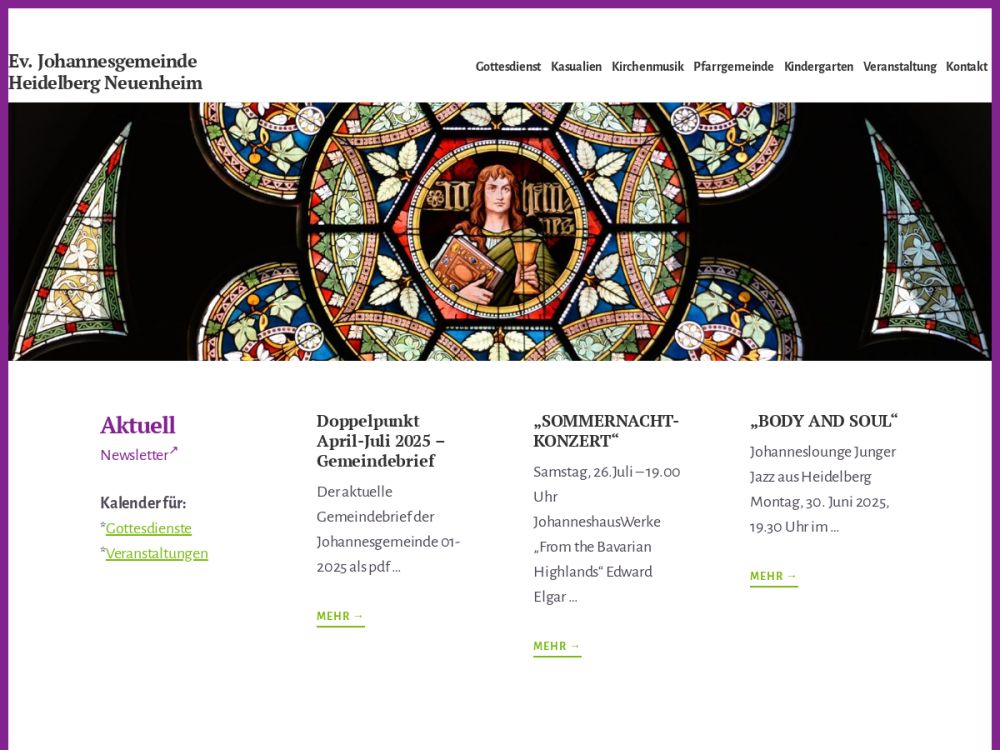The height and width of the screenshot is (750, 1000).
Task: Open the Gottesdienste calendar link
Action: tap(148, 528)
